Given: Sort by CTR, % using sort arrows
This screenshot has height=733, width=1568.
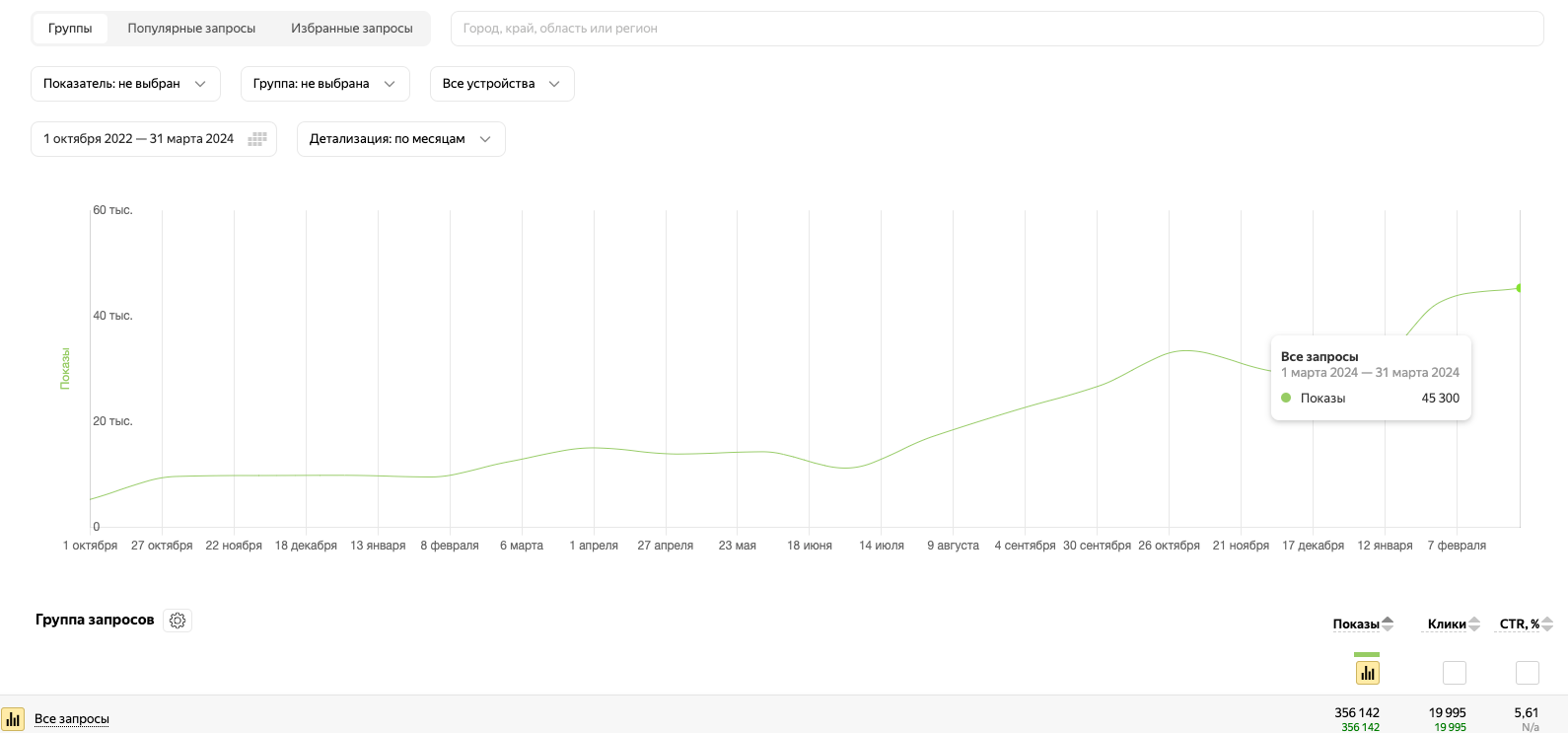Looking at the screenshot, I should 1547,623.
